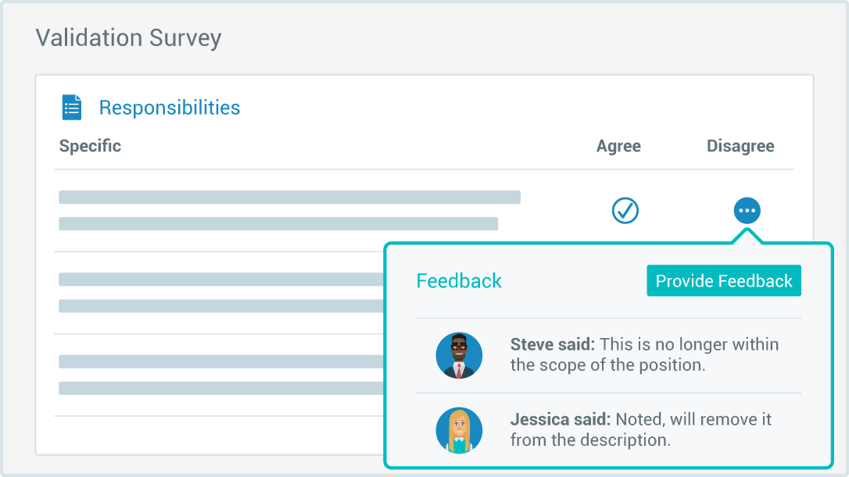This screenshot has height=477, width=849.
Task: Click the Feedback popup heading
Action: 459,281
